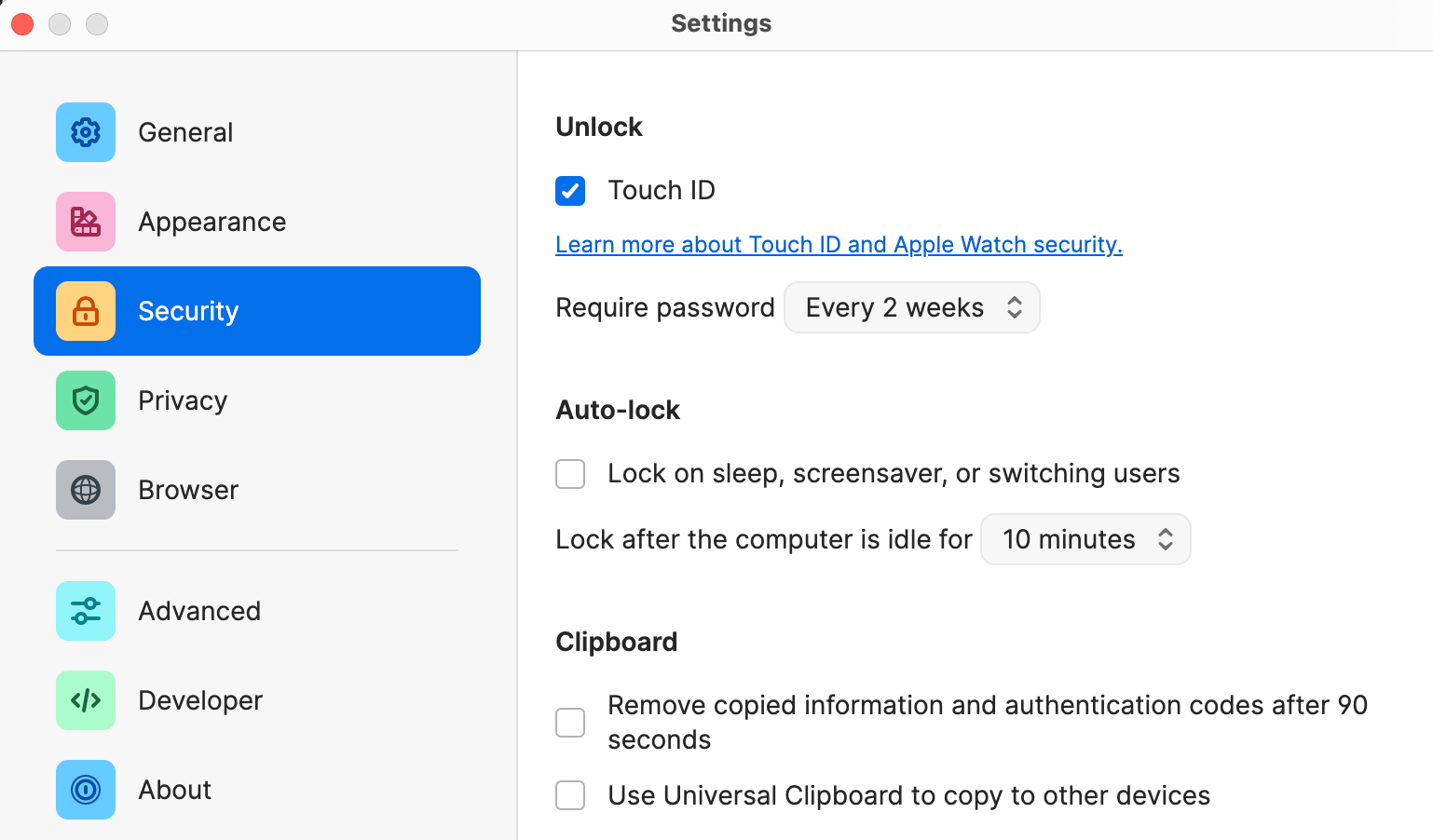Enable removing copied information after 90 seconds

tap(570, 723)
